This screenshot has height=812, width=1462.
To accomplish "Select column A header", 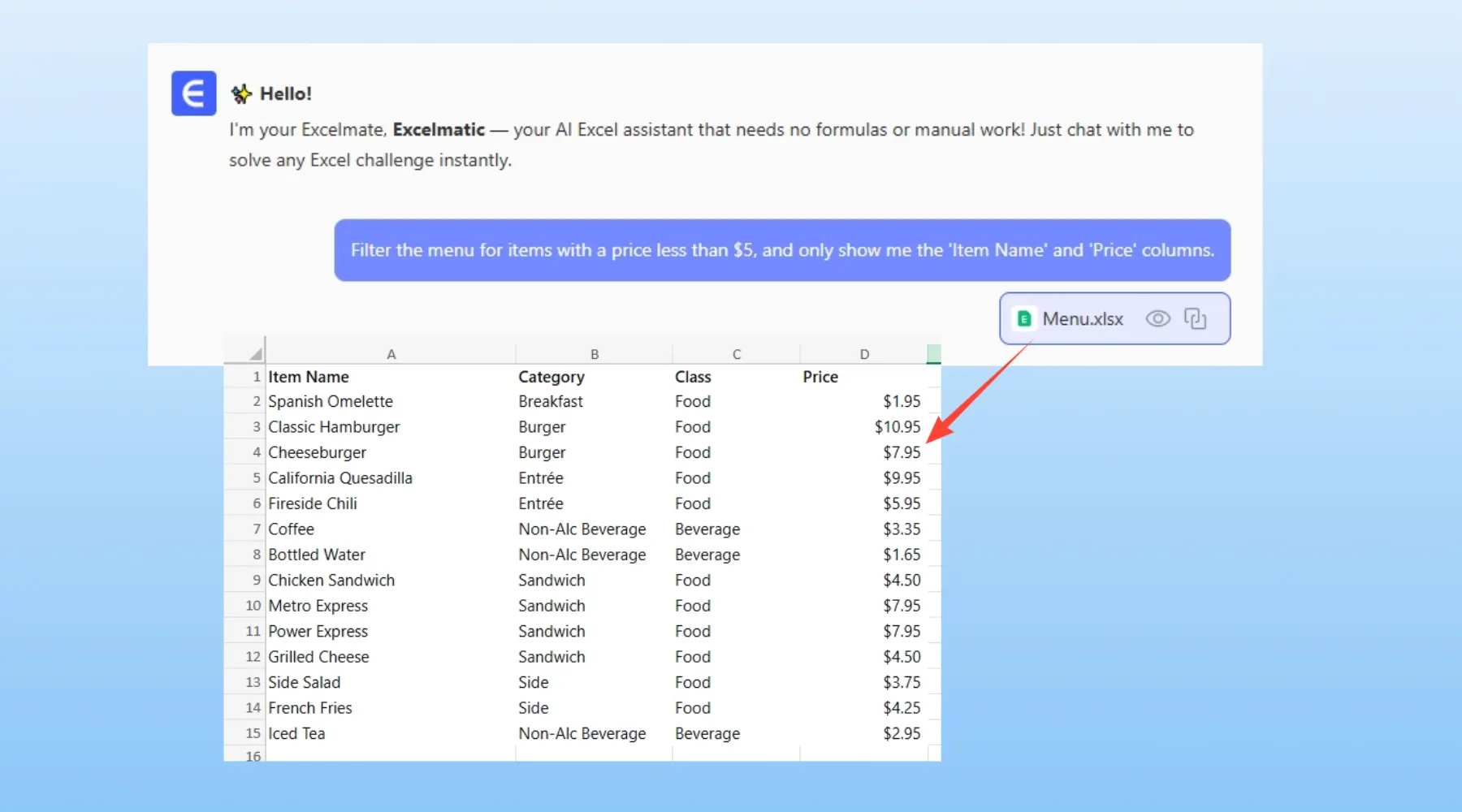I will point(391,354).
